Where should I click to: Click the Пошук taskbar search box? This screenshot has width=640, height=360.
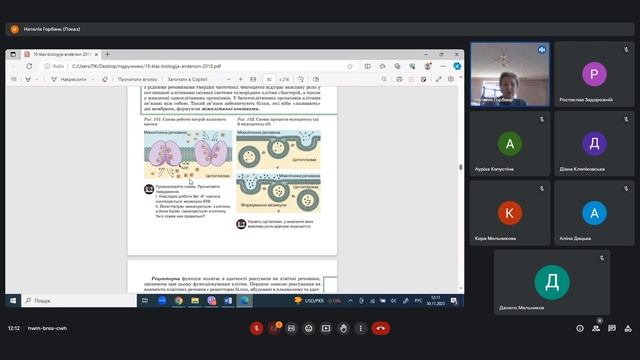(79, 300)
